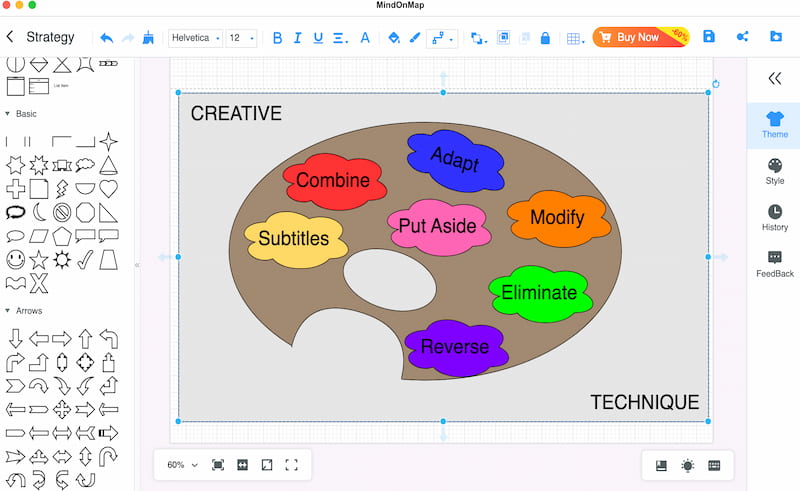Click the fullscreen corners icon
Screen dimensions: 800x491
(x=291, y=465)
